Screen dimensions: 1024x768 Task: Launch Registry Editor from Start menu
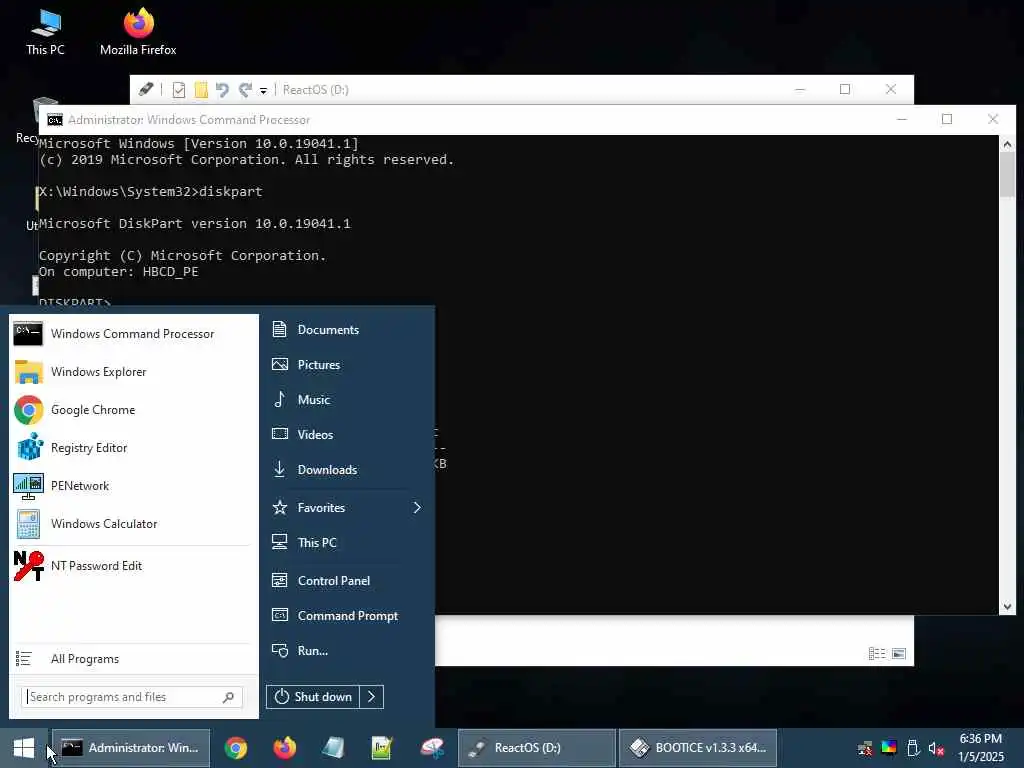(133, 448)
